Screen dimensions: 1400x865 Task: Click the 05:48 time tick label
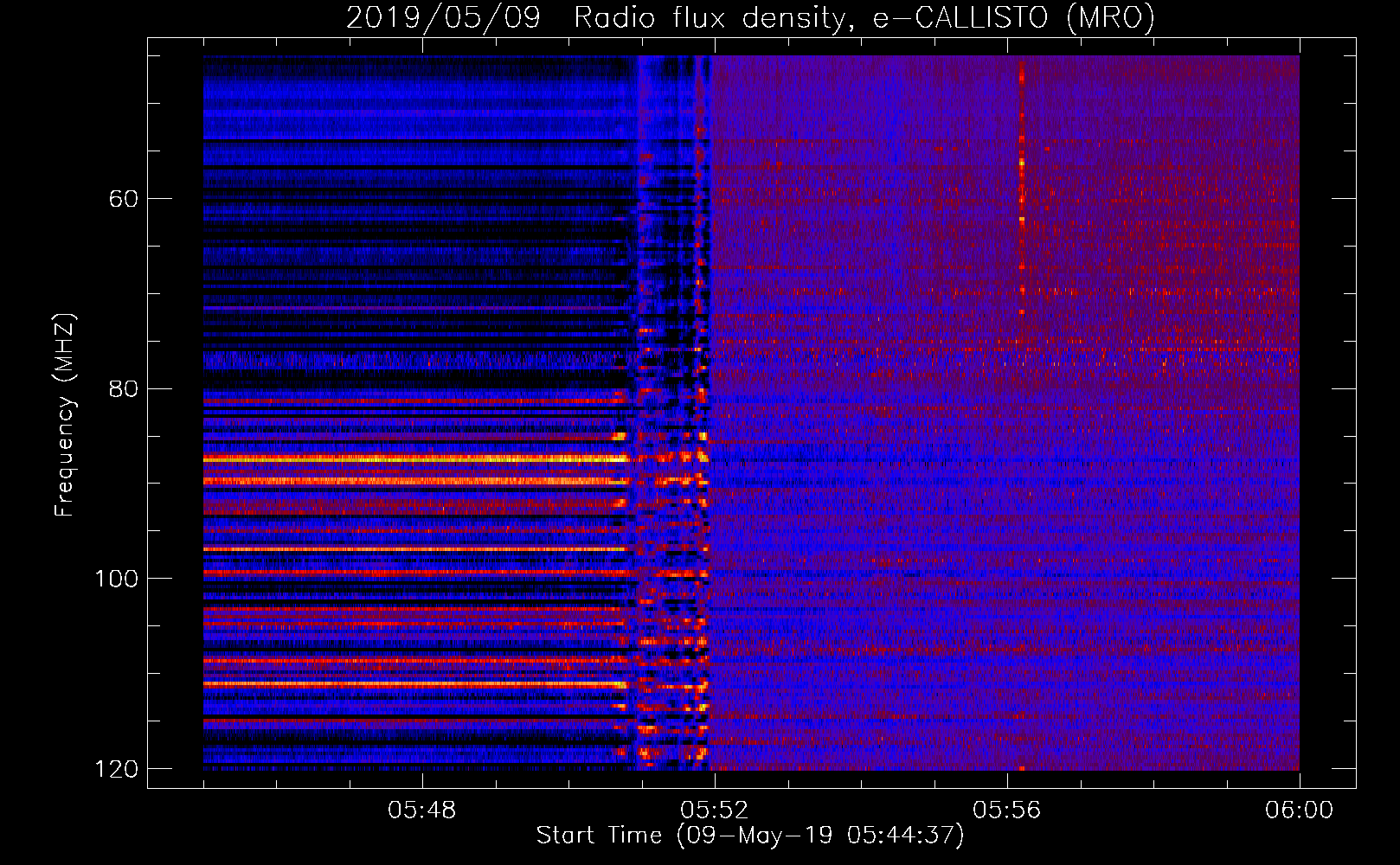click(x=422, y=811)
